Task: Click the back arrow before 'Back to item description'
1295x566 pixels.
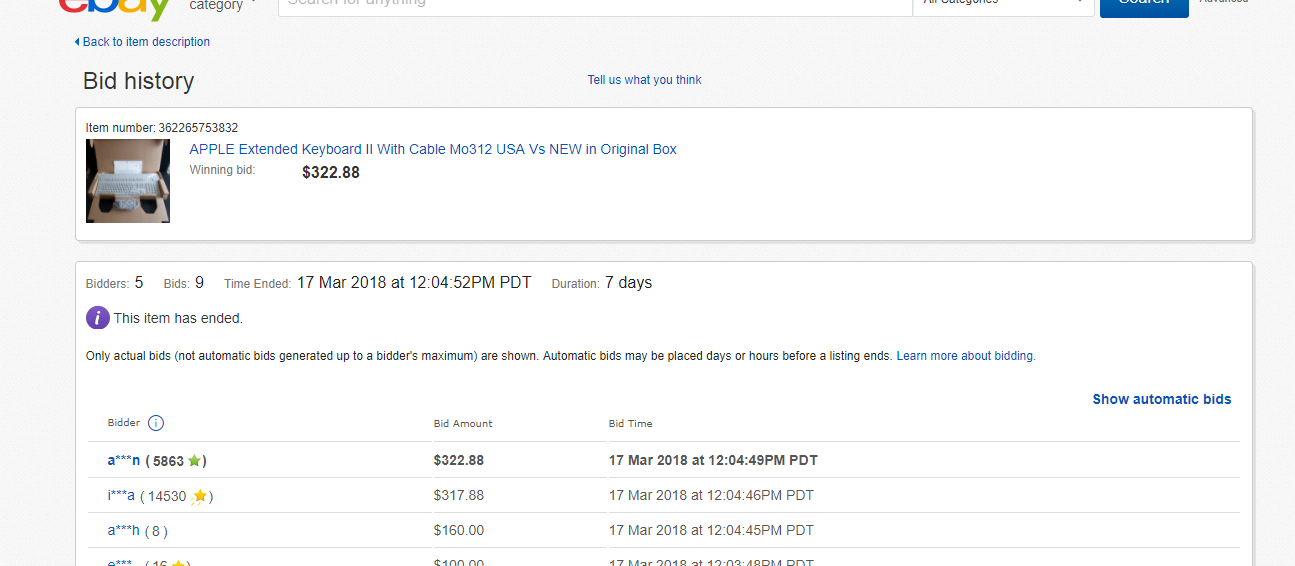Action: coord(77,42)
